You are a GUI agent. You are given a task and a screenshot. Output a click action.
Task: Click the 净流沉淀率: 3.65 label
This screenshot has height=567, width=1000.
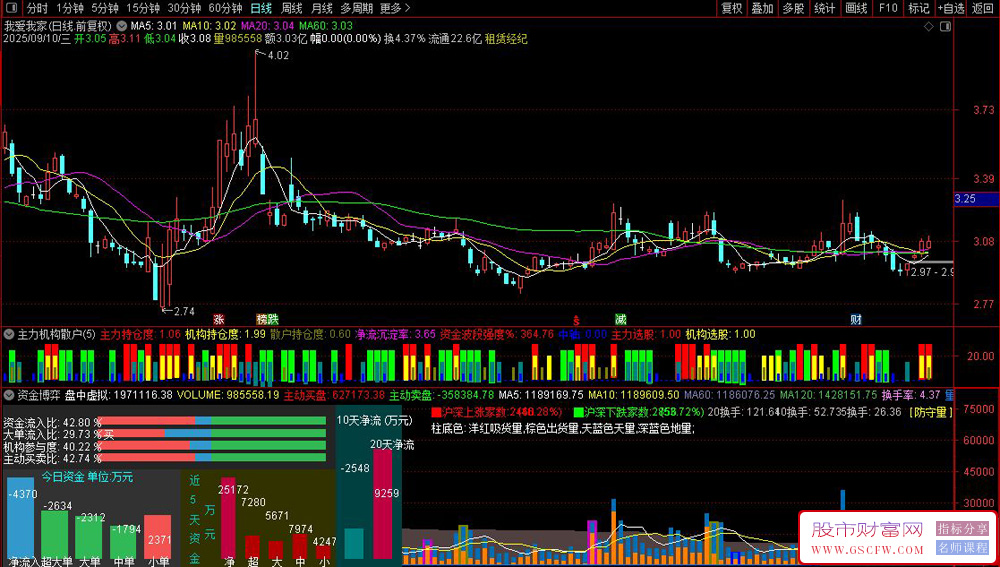click(395, 334)
